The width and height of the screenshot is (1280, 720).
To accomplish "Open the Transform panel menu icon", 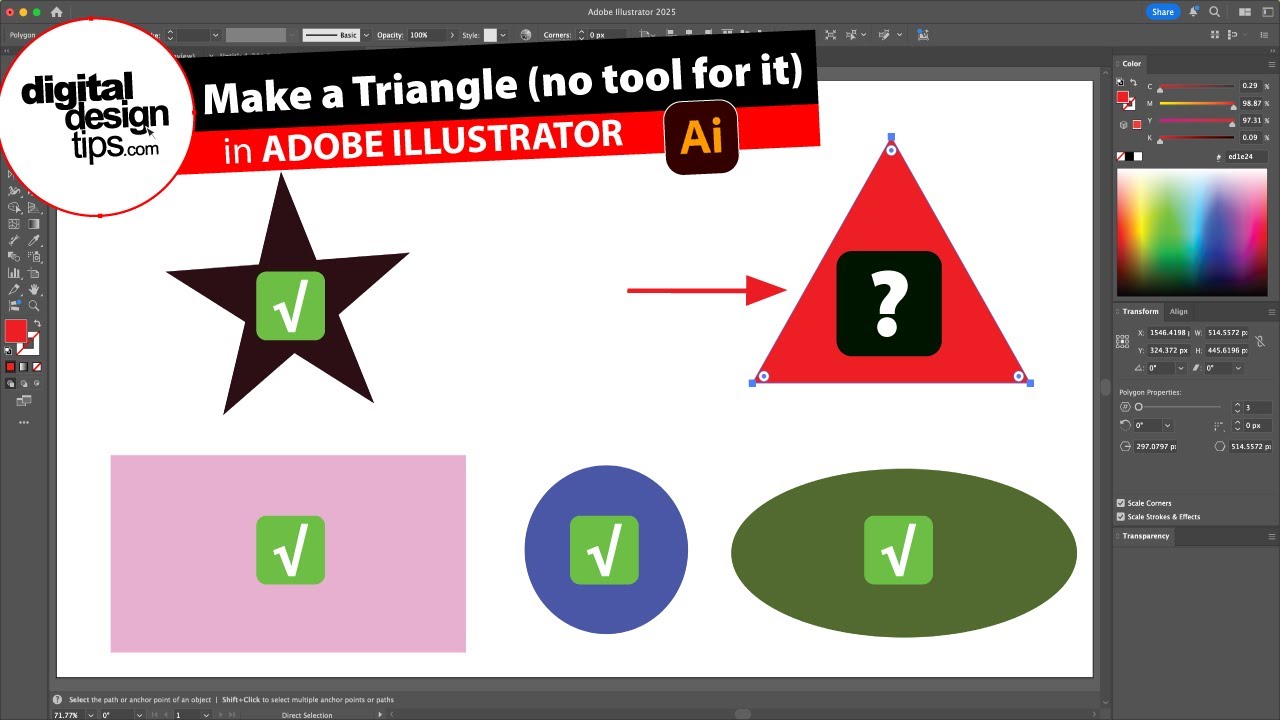I will point(1272,312).
